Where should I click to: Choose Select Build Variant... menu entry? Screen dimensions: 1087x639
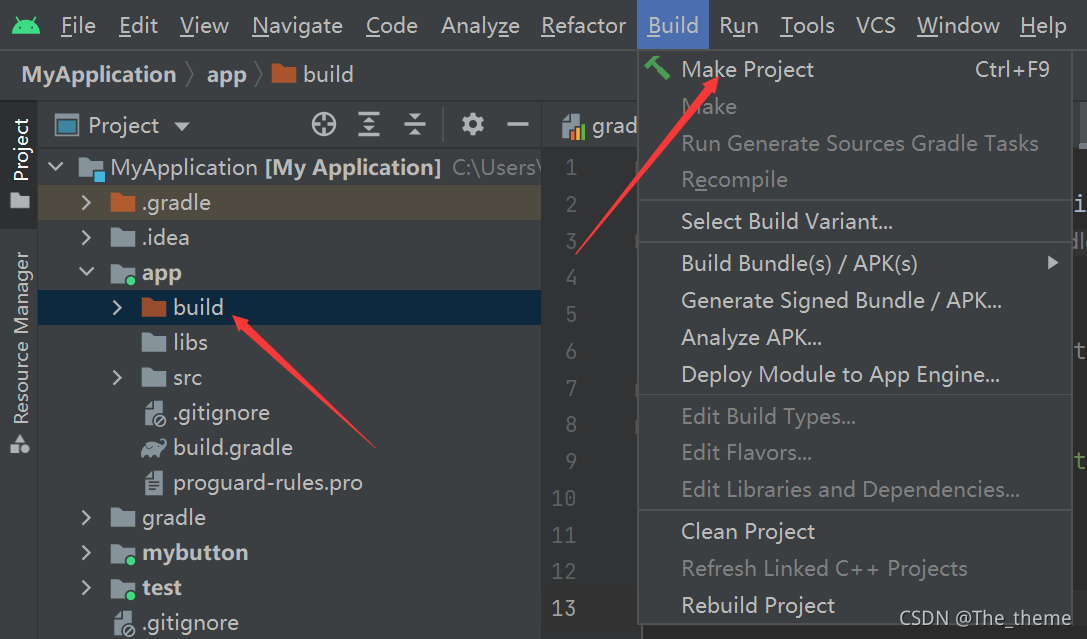point(855,221)
